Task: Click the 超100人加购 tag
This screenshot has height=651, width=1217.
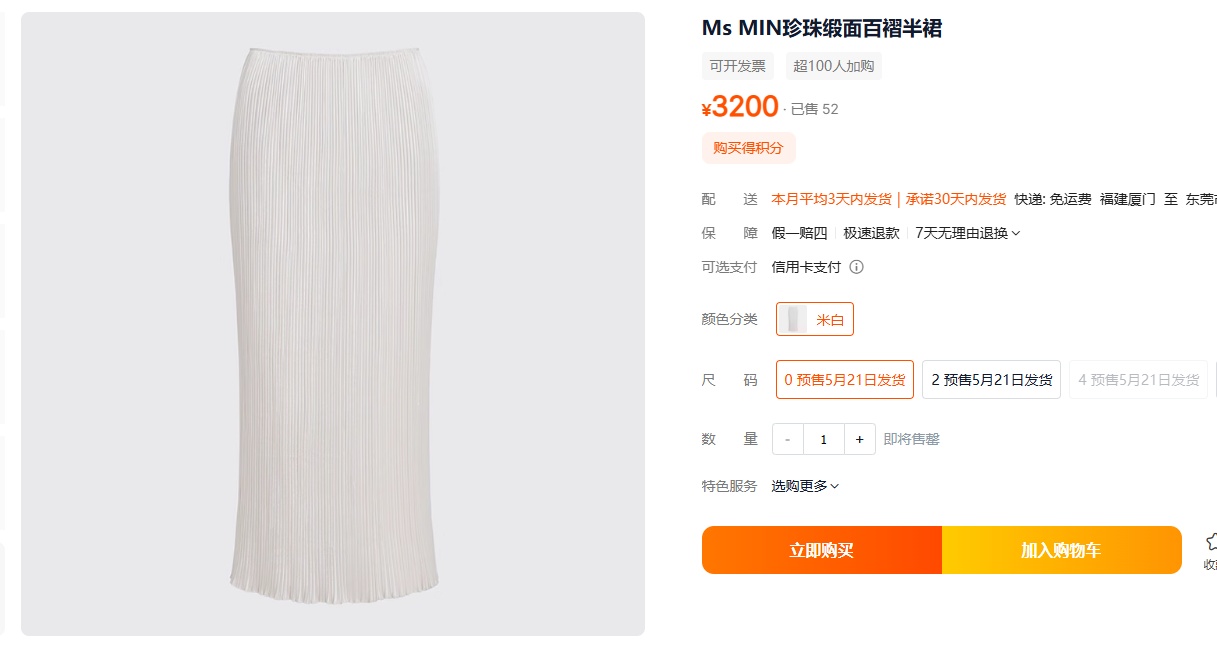Action: pyautogui.click(x=834, y=66)
